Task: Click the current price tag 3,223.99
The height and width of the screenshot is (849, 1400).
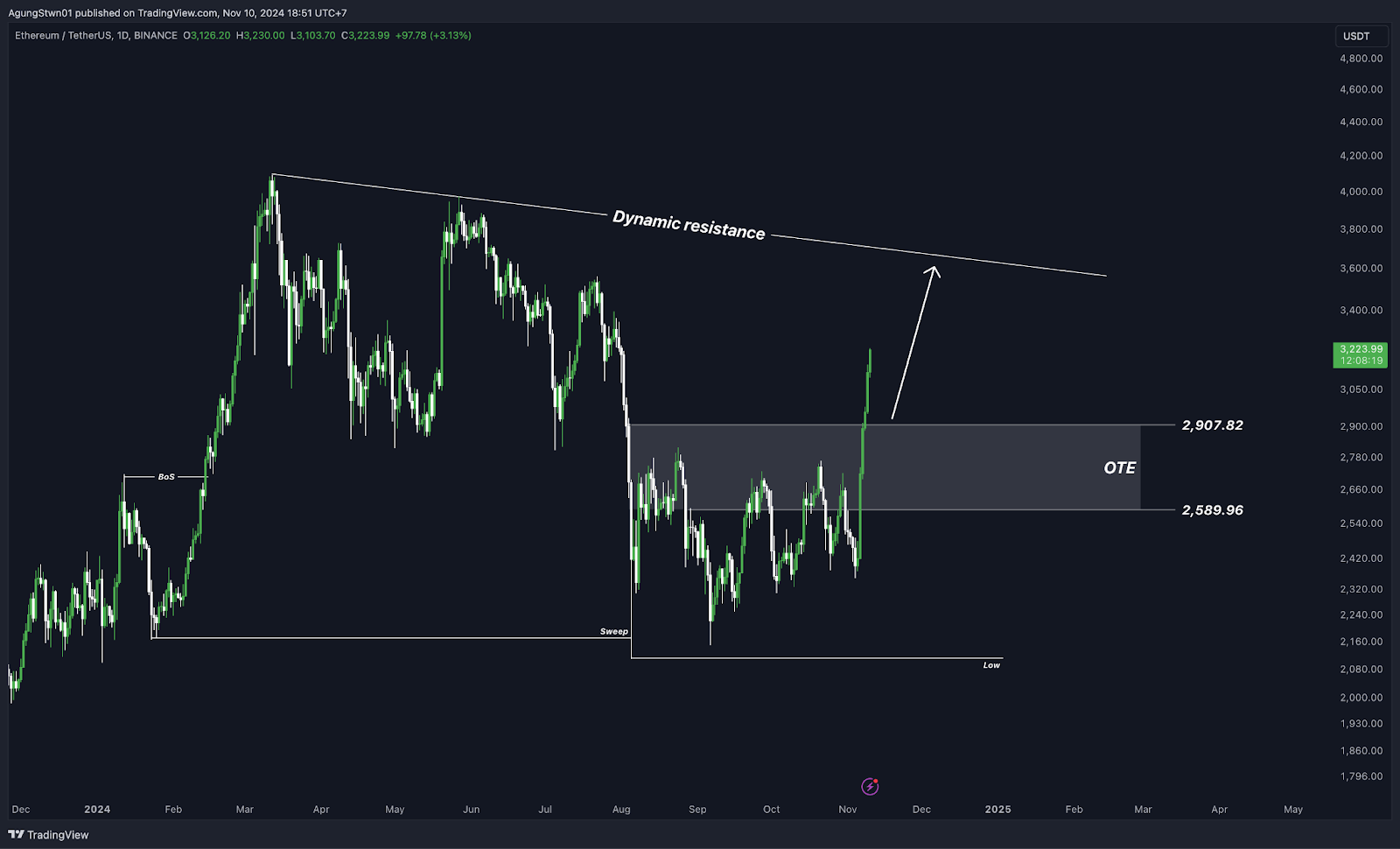Action: point(1361,354)
